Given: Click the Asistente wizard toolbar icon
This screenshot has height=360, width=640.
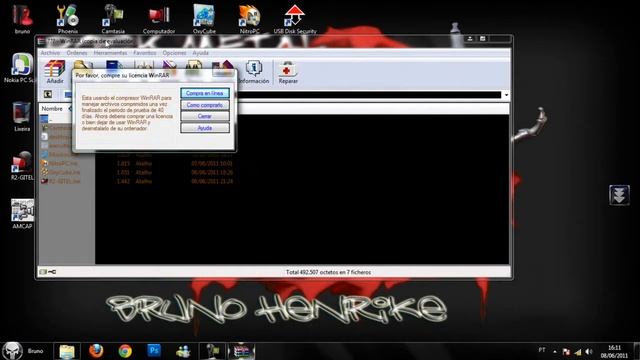Looking at the screenshot, I should point(222,66).
